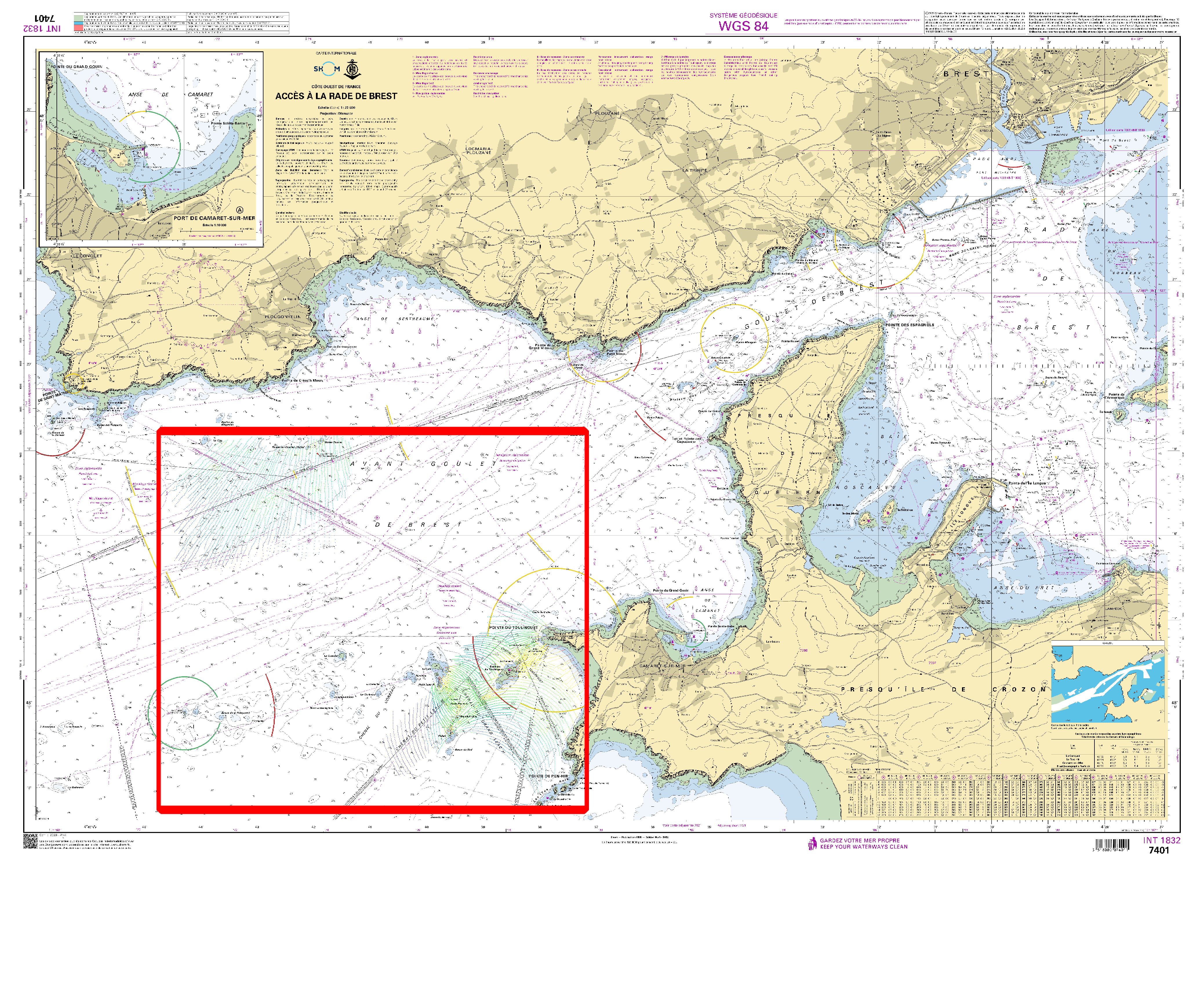Click the red highlighted selection rectangle's top edge
Image resolution: width=1204 pixels, height=990 pixels.
(x=370, y=431)
